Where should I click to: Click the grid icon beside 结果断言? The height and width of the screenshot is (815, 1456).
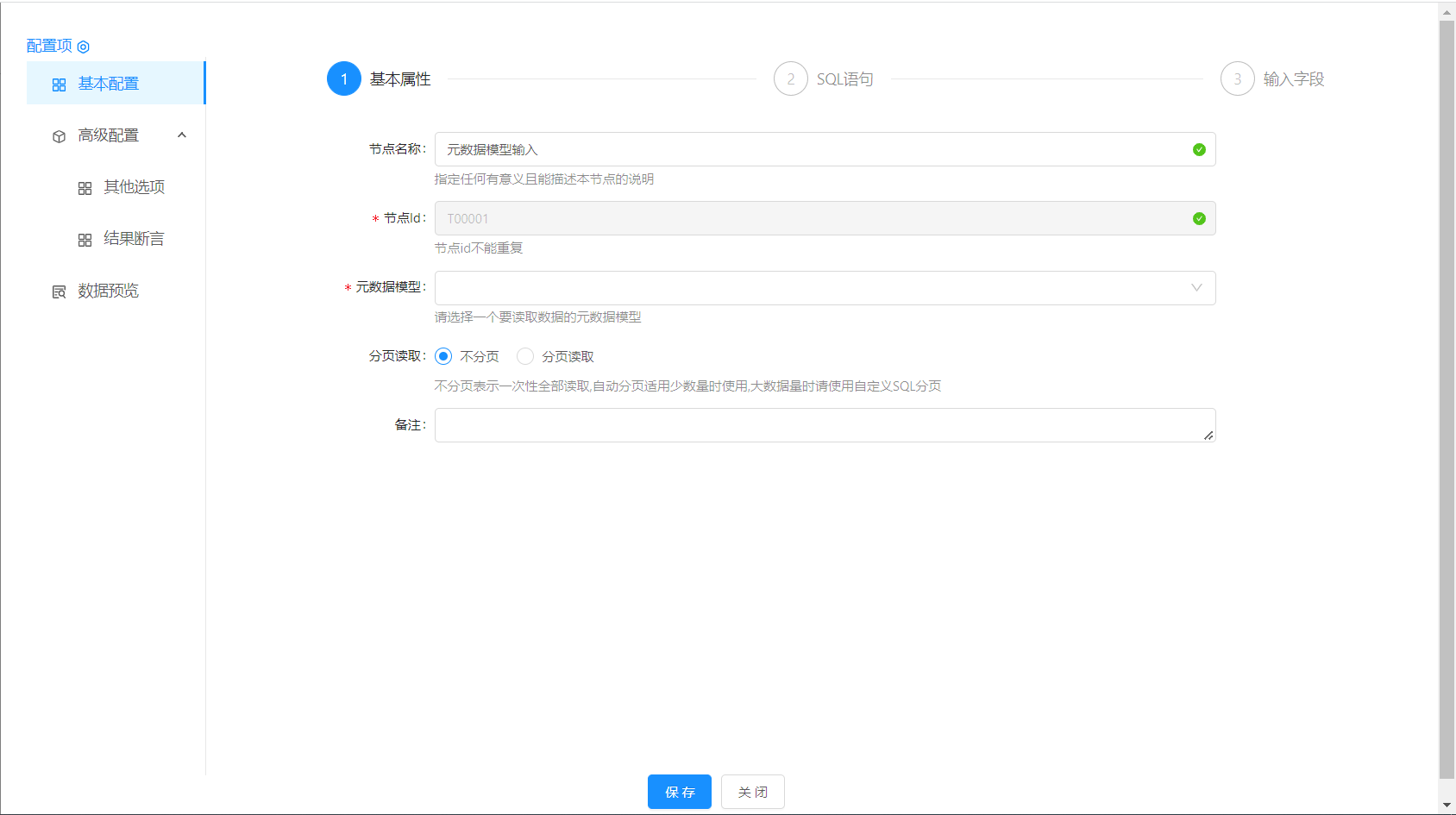pyautogui.click(x=85, y=240)
